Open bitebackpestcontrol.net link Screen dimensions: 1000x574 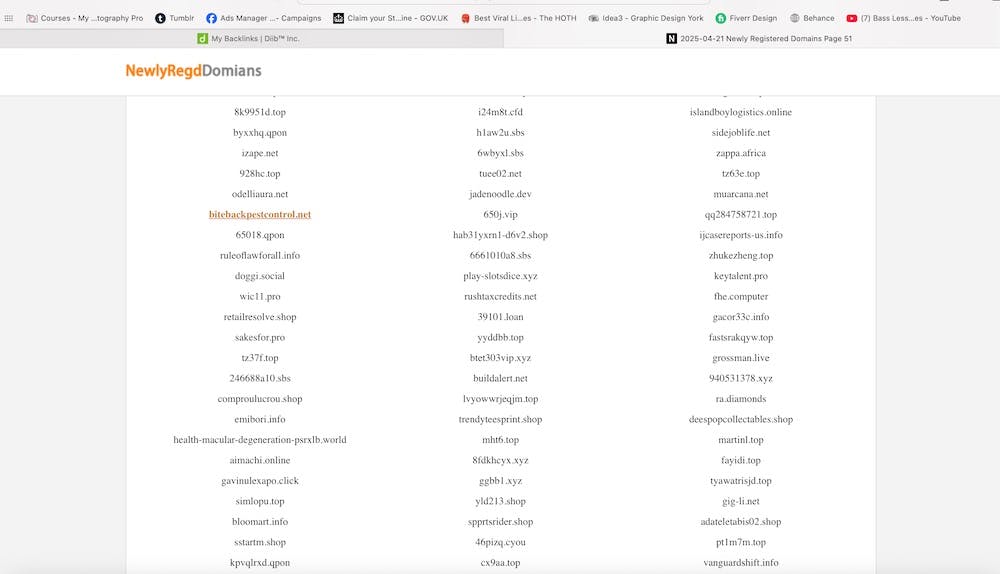(x=260, y=215)
